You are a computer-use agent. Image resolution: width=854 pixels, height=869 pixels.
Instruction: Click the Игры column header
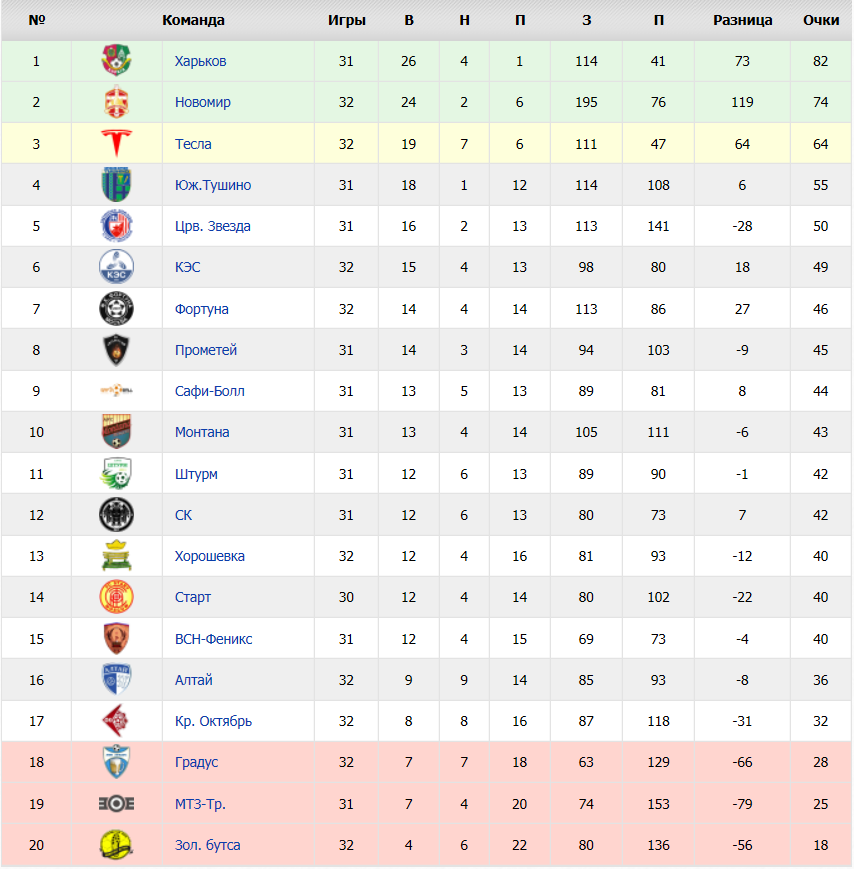[x=346, y=21]
